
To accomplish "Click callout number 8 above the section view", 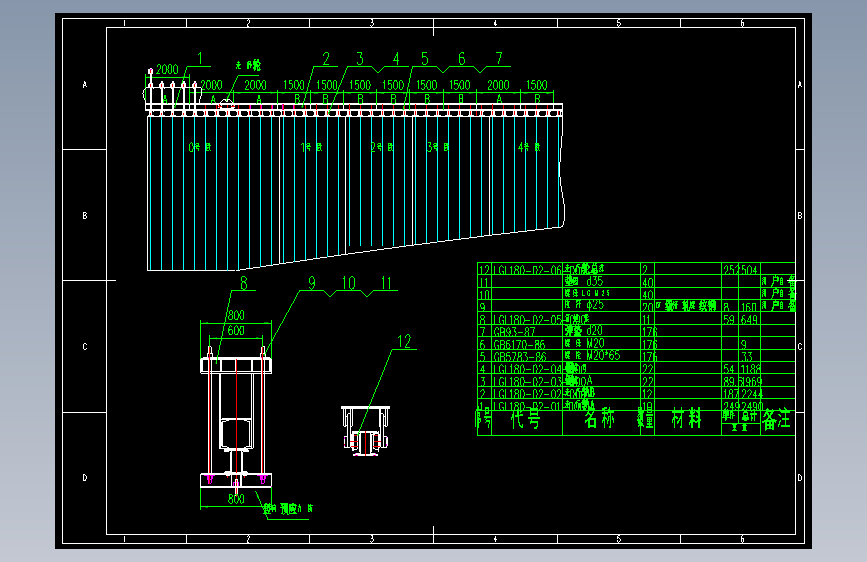I will click(x=244, y=283).
